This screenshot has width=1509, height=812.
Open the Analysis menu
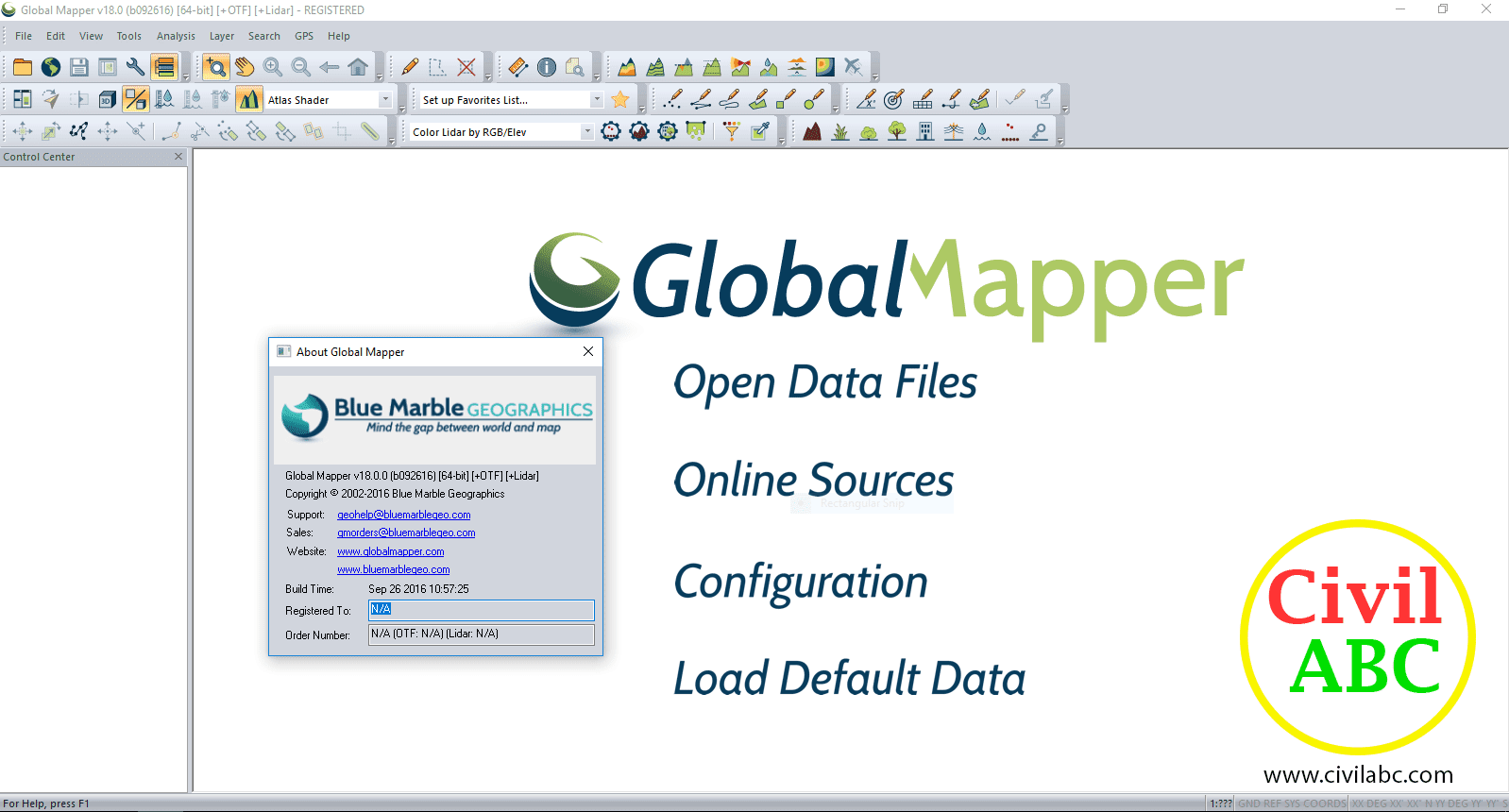[x=176, y=36]
